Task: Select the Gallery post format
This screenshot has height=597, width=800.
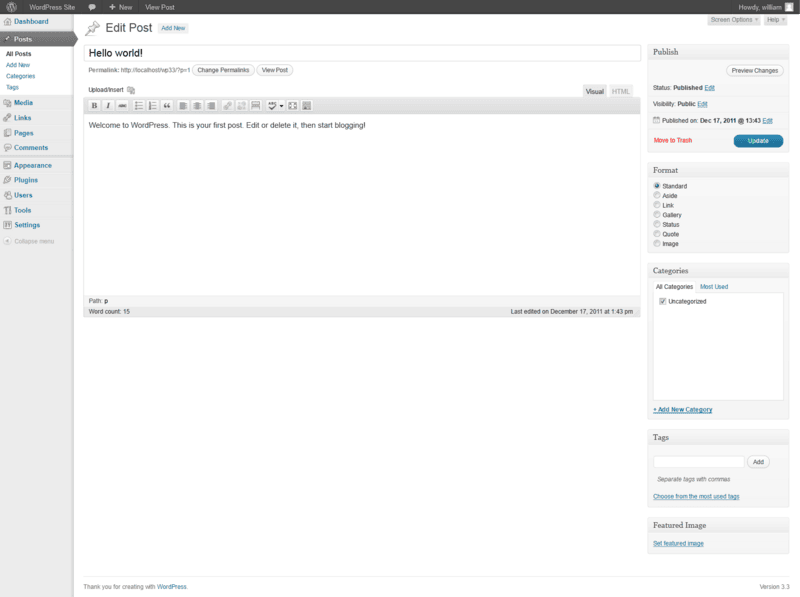Action: click(657, 214)
